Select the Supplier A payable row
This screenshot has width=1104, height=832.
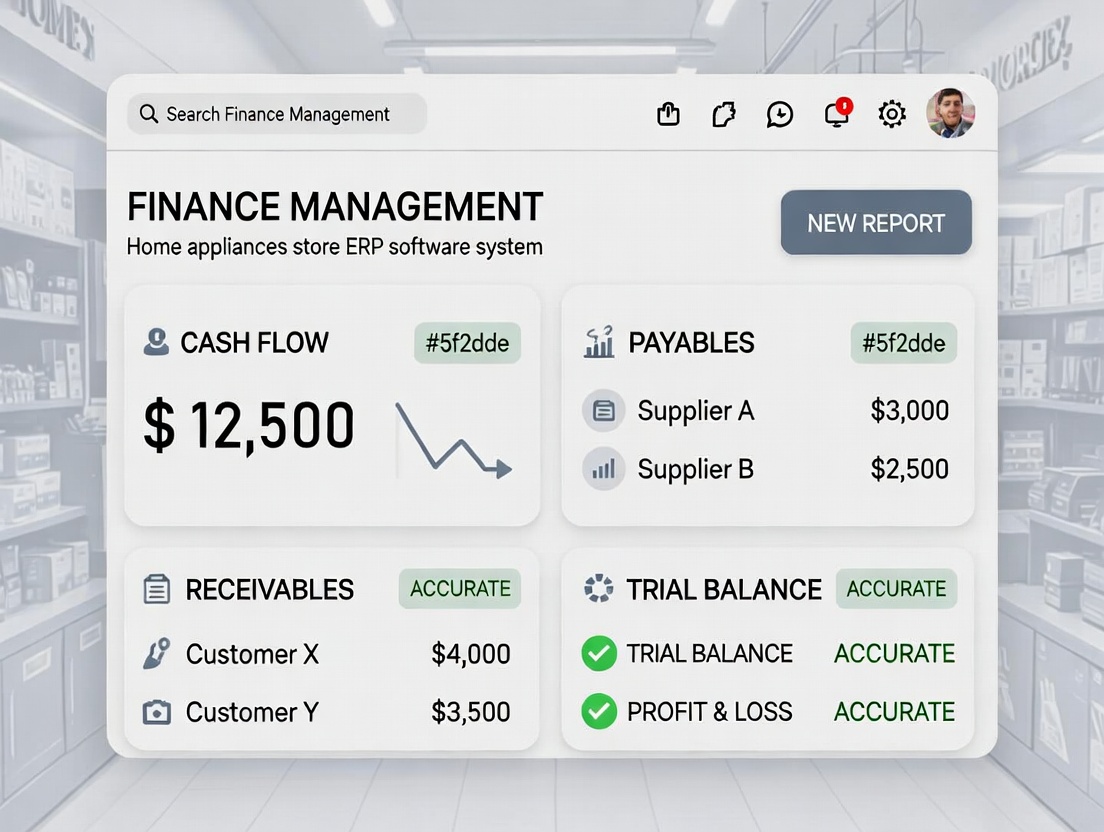pyautogui.click(x=766, y=411)
